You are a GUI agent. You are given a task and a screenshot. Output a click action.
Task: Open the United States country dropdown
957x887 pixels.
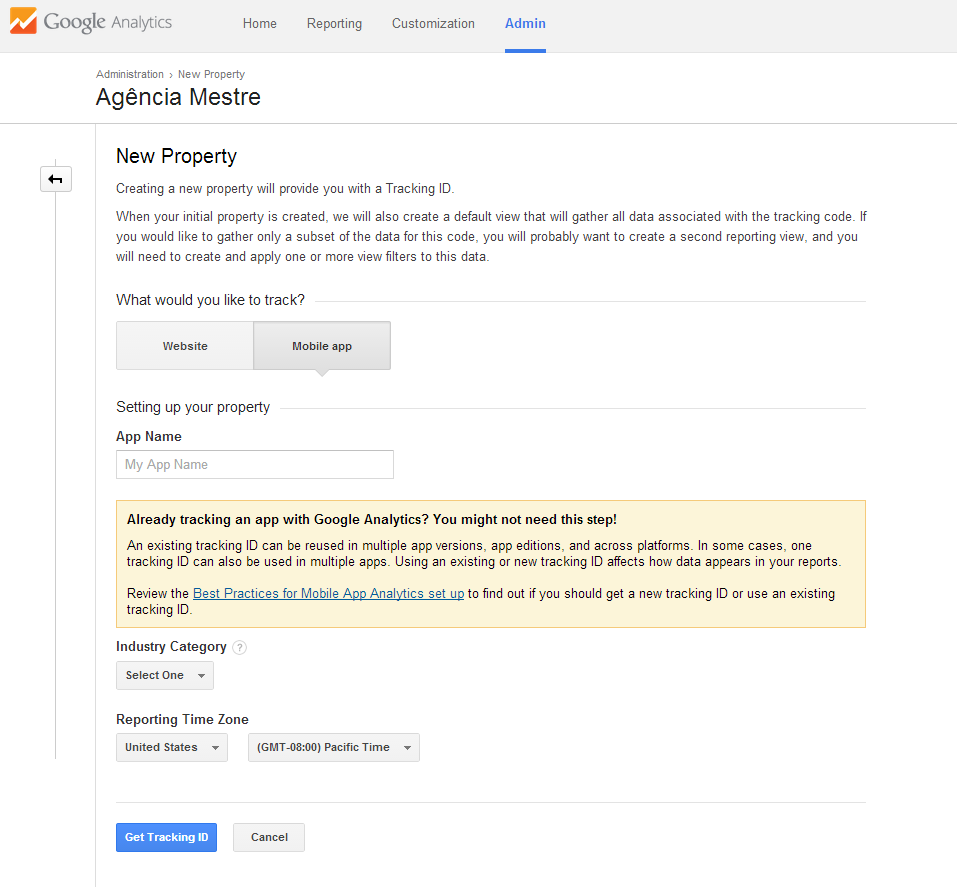(171, 748)
